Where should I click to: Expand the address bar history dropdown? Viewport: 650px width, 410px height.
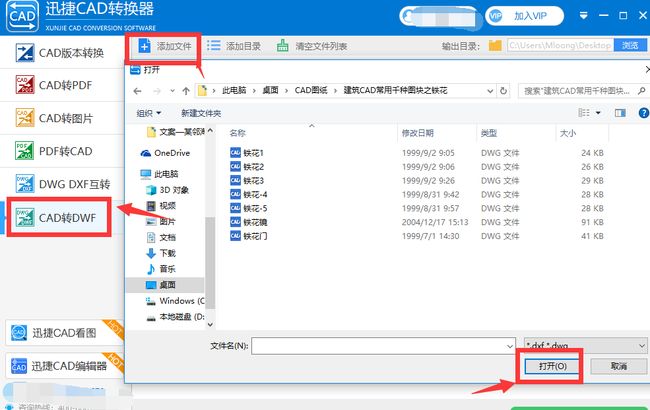pos(490,91)
